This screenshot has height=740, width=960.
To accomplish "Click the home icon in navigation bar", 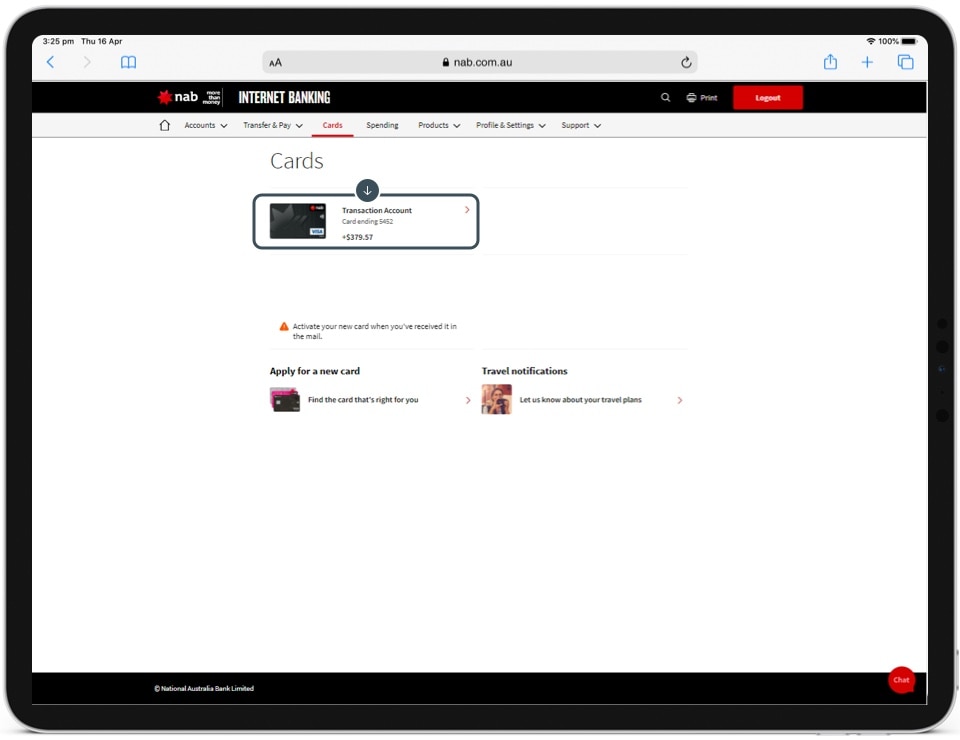I will [165, 126].
